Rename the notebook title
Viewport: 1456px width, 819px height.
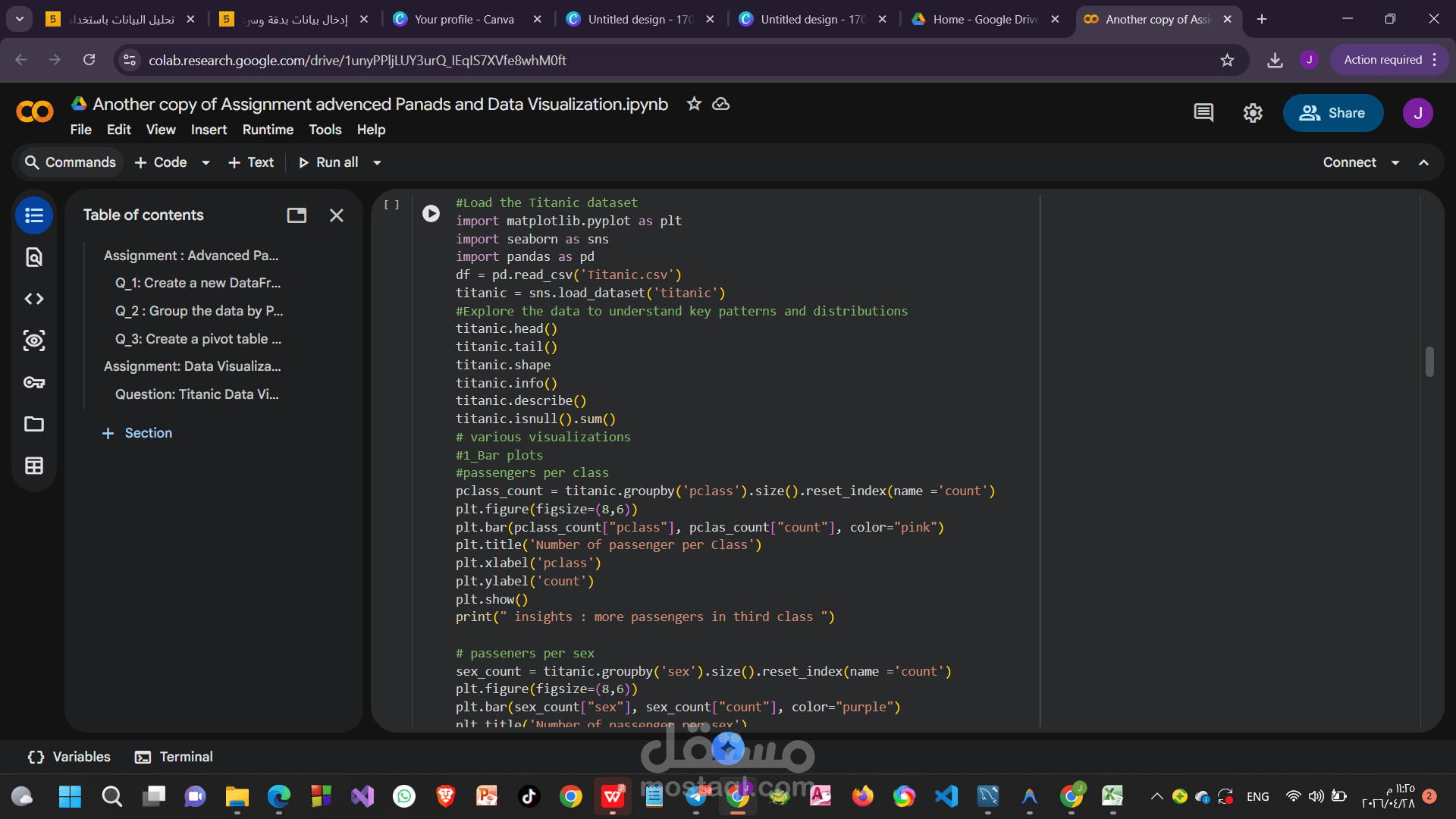[380, 104]
